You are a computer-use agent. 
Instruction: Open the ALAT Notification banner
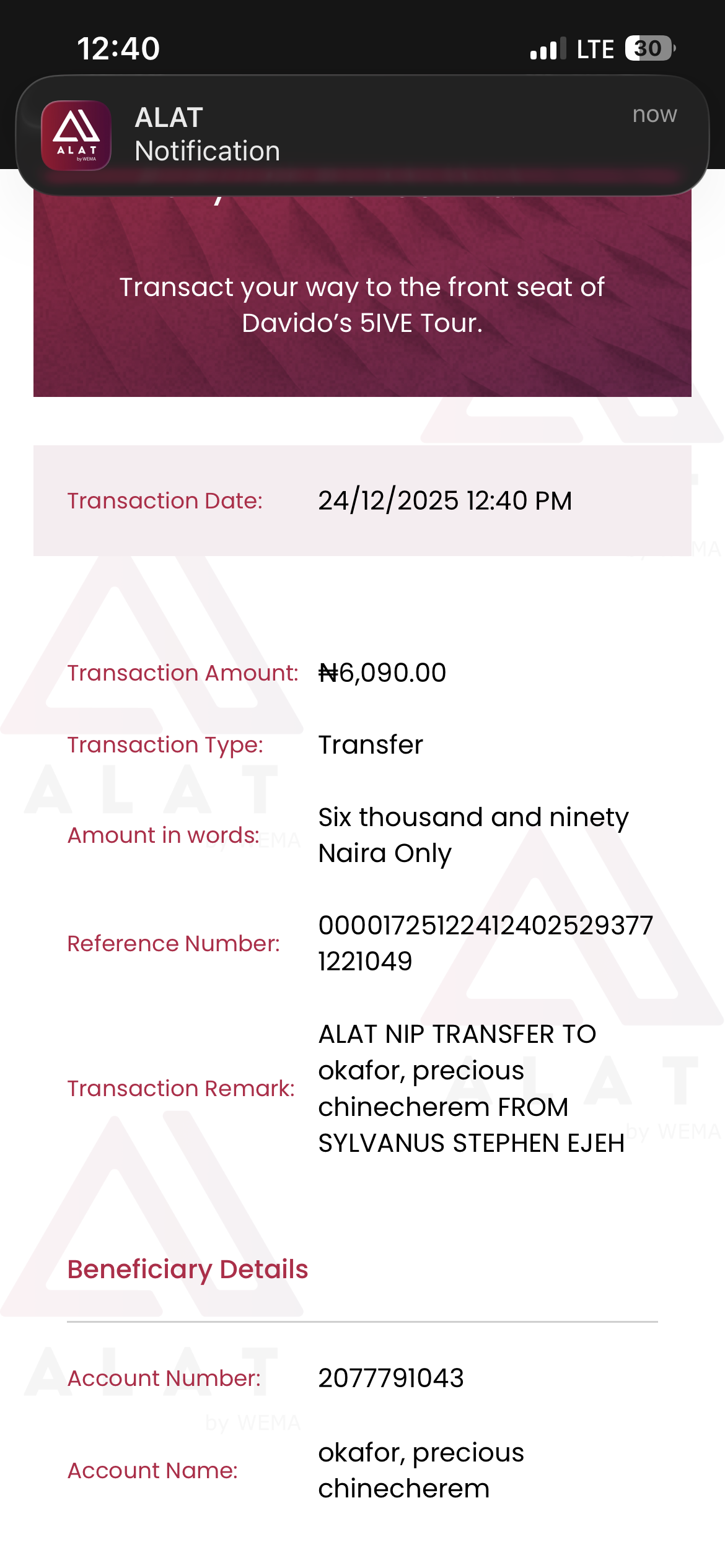pos(362,135)
